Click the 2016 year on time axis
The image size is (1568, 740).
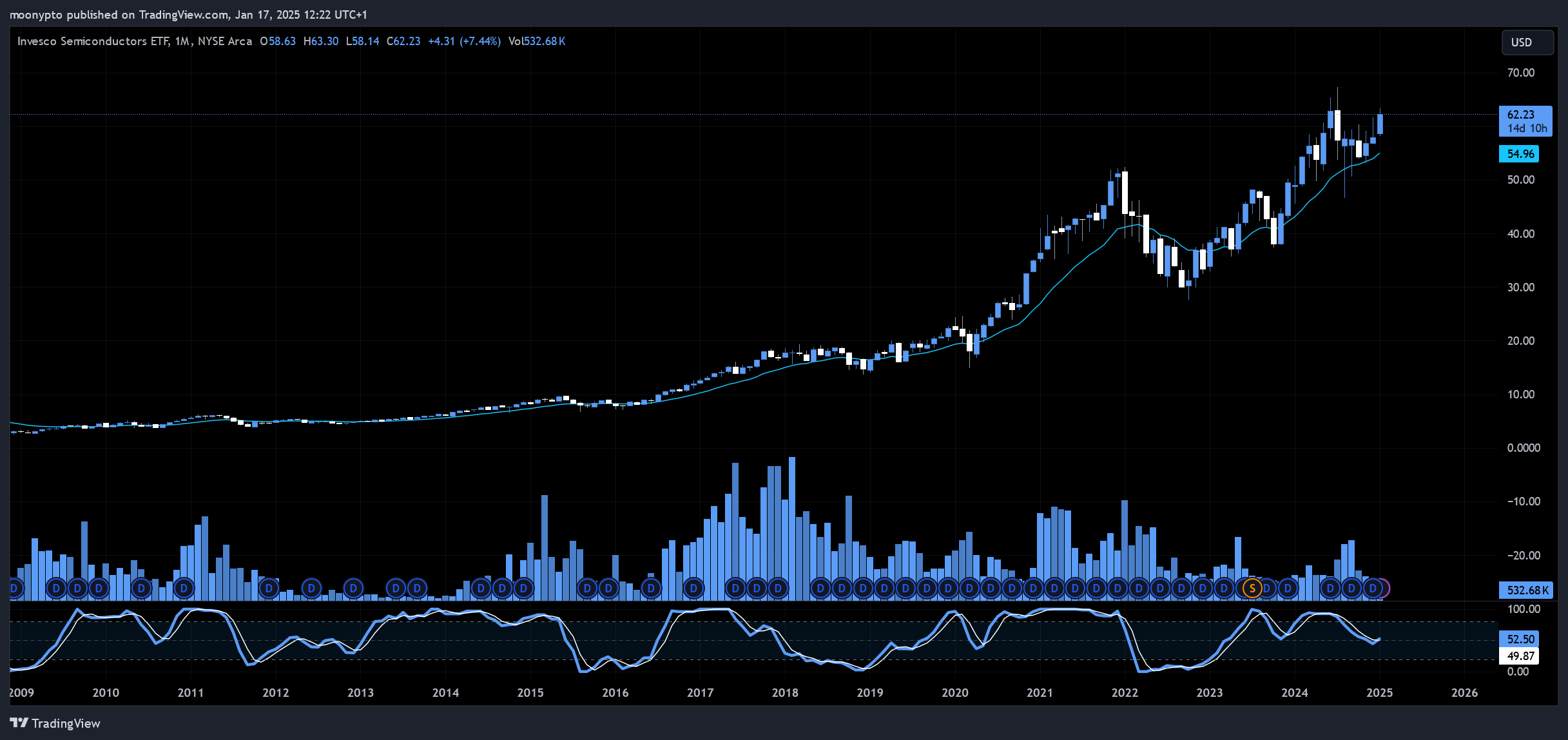click(x=615, y=693)
